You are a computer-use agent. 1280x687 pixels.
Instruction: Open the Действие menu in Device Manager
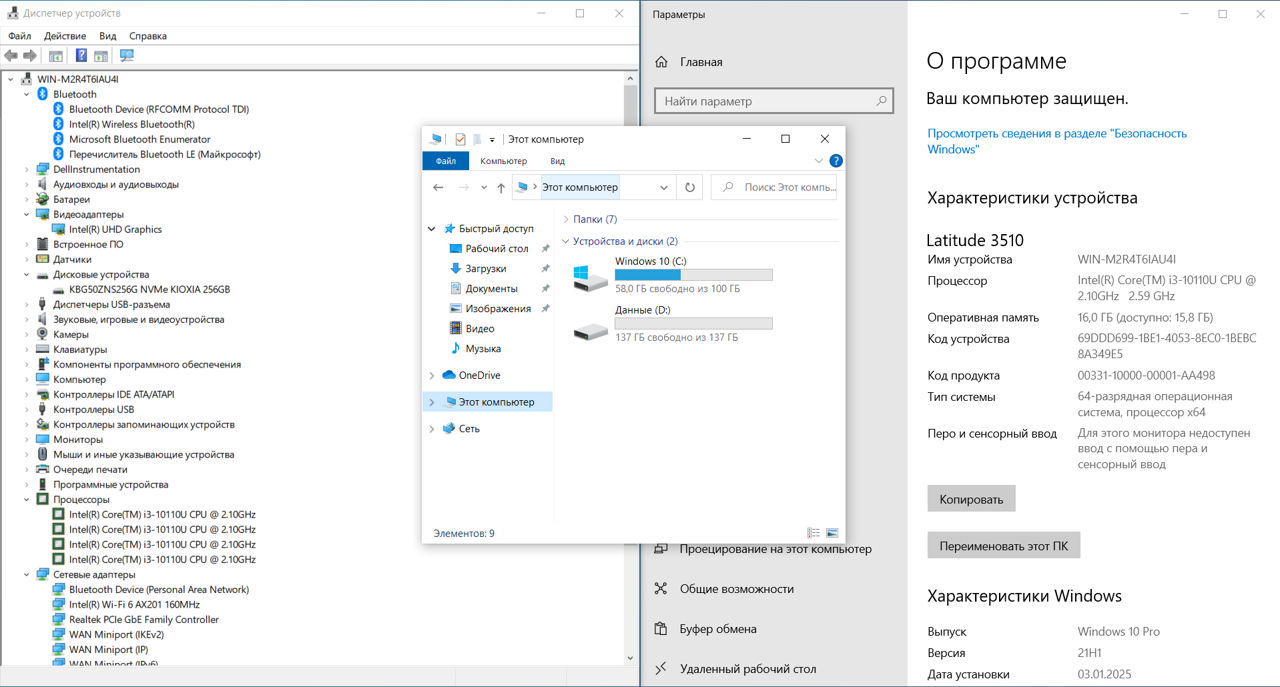tap(65, 36)
